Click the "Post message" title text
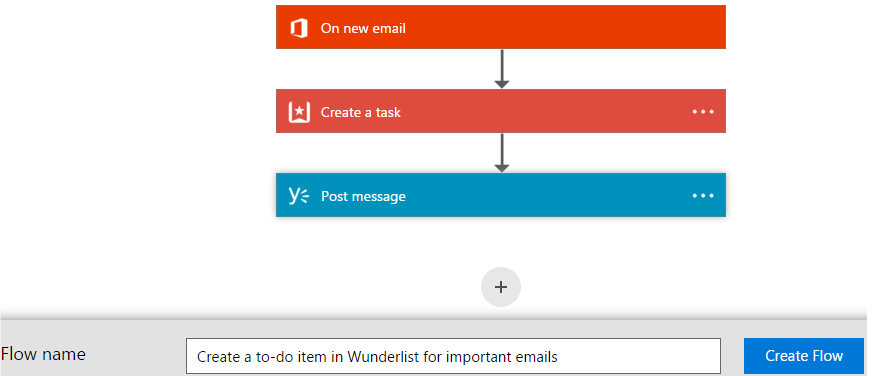 [363, 196]
